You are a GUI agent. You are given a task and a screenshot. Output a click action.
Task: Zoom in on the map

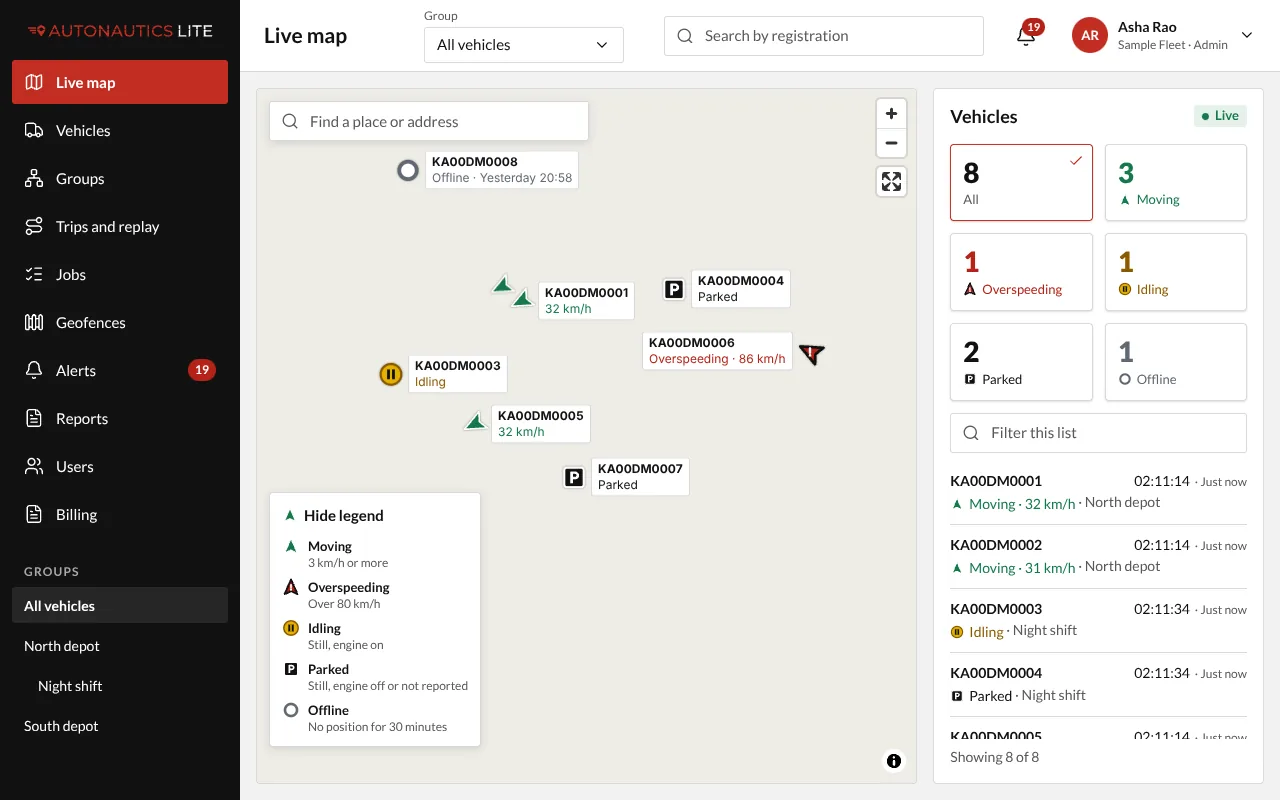pos(891,114)
